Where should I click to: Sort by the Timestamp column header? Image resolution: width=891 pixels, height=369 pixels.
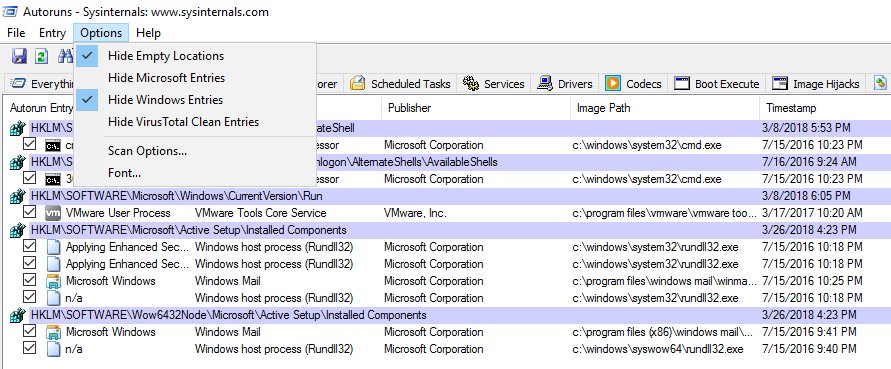[825, 108]
